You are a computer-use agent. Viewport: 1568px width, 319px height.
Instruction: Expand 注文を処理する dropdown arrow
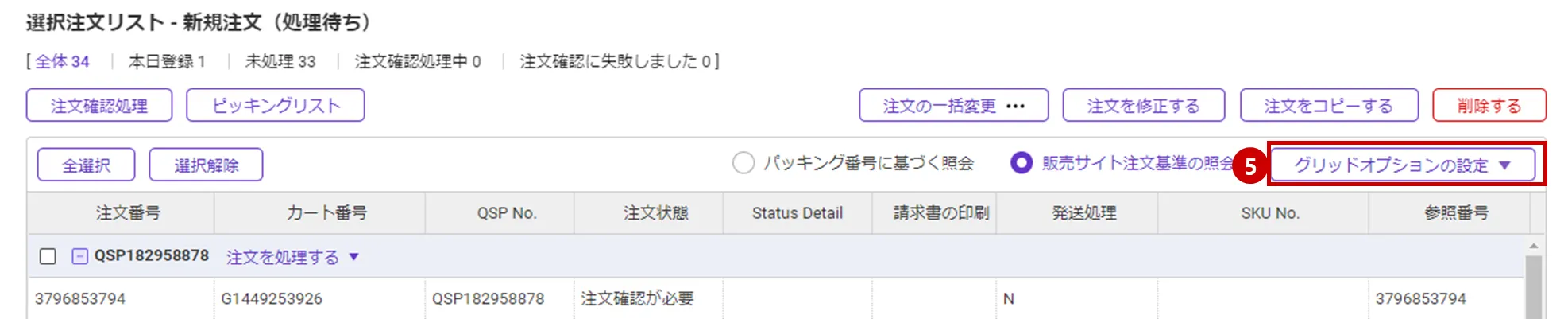click(x=354, y=257)
